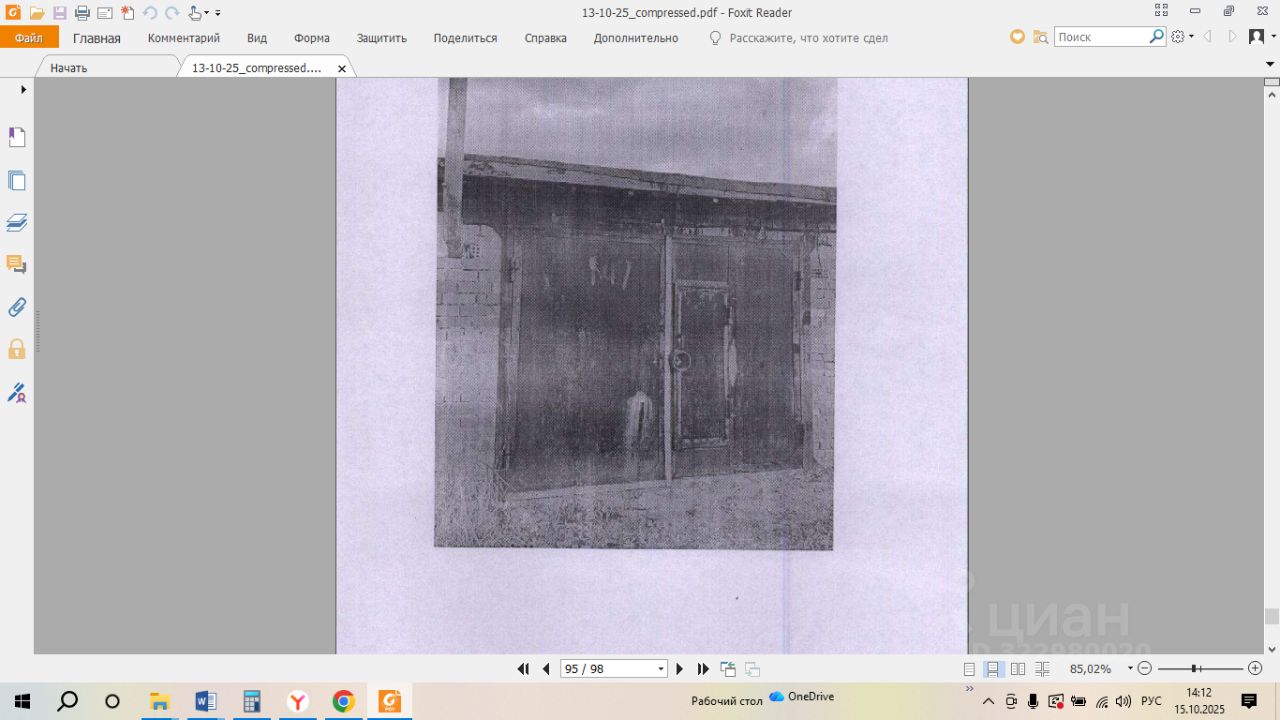Open the Comments panel icon in sidebar
This screenshot has height=720, width=1280.
17,264
